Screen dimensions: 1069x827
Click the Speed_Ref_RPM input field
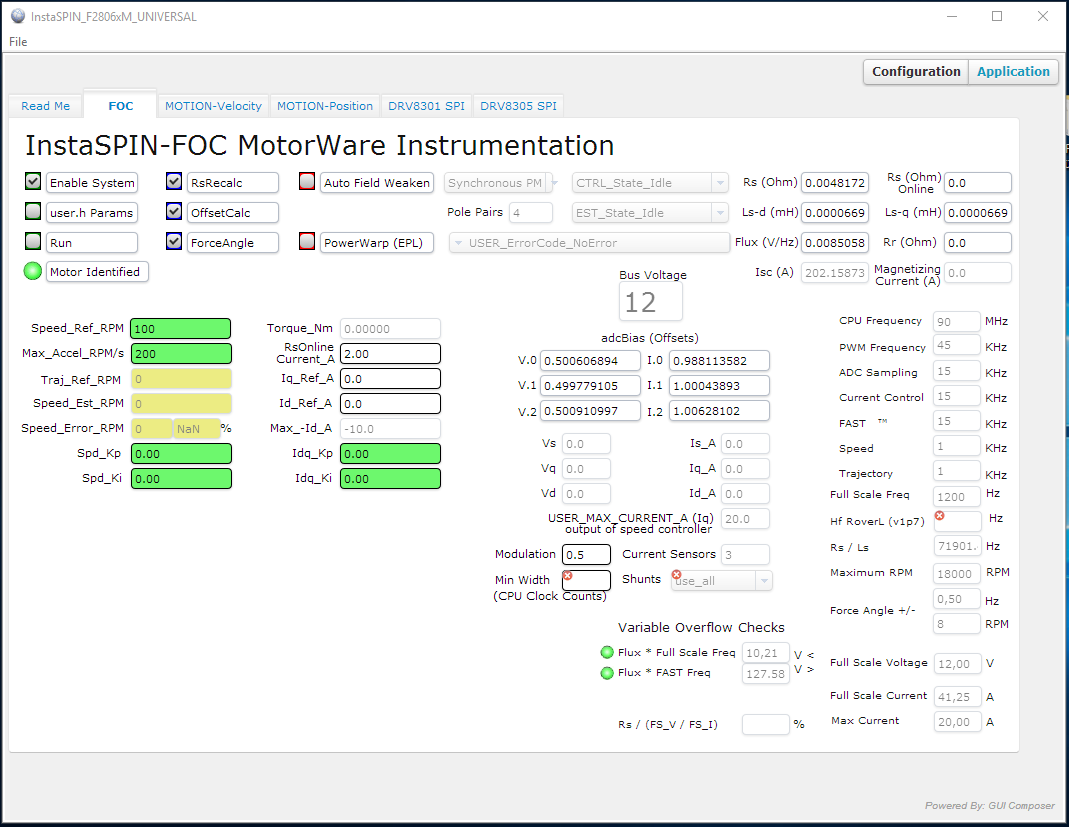(x=181, y=329)
